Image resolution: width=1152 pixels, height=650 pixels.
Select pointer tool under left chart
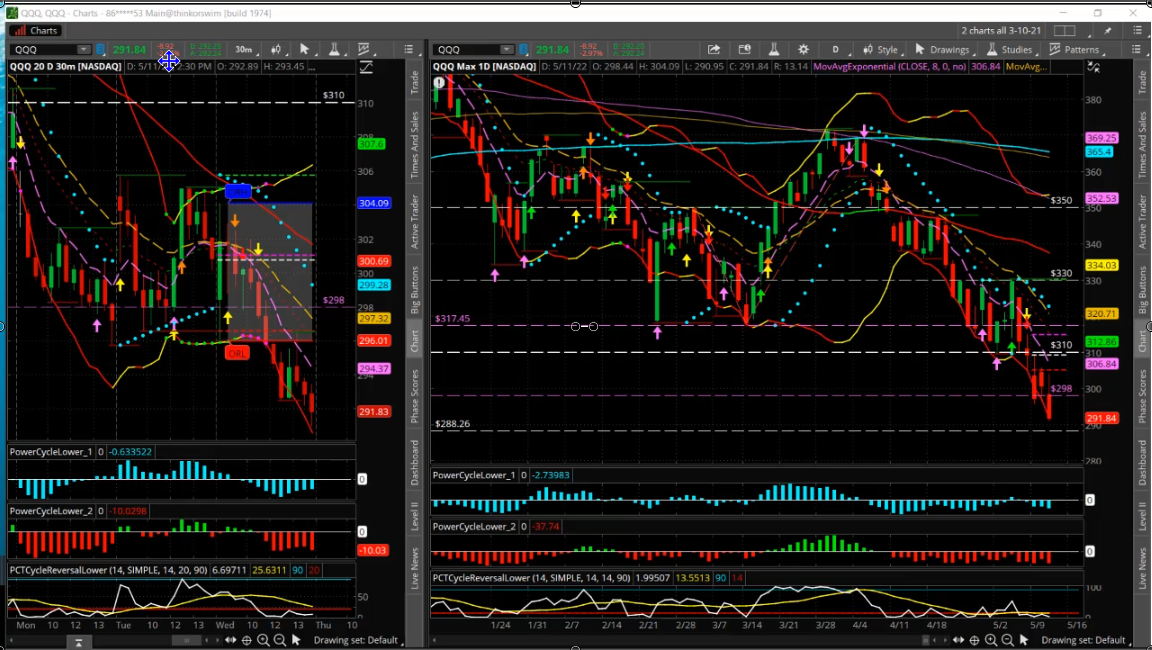296,640
